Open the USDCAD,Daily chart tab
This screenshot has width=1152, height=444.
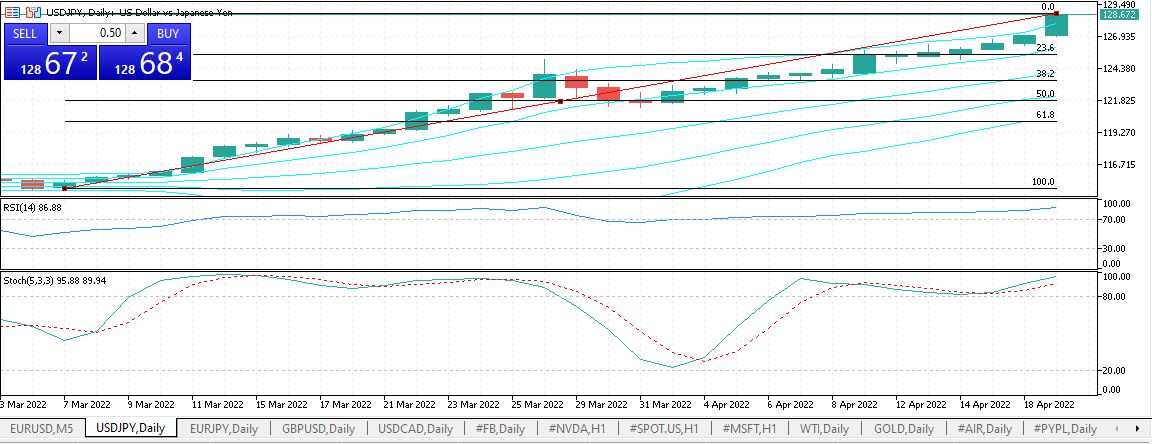415,429
